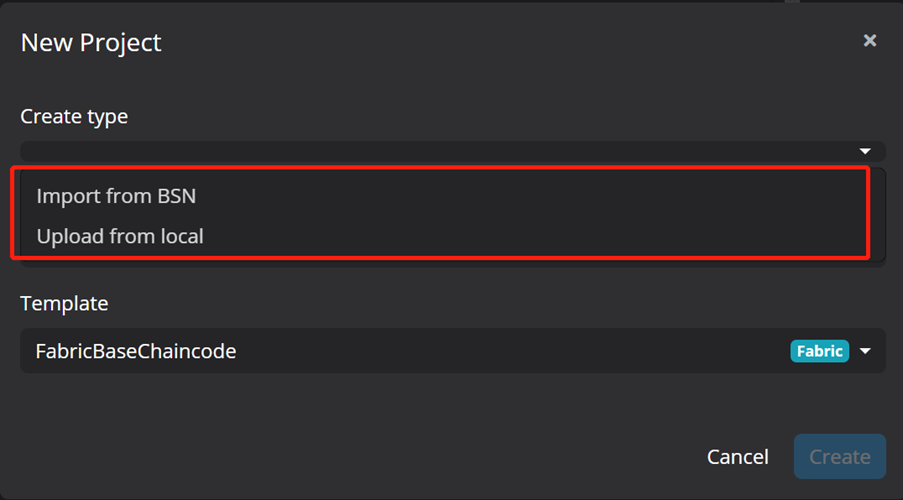Click the New Project dialog title
903x500 pixels.
(x=91, y=43)
